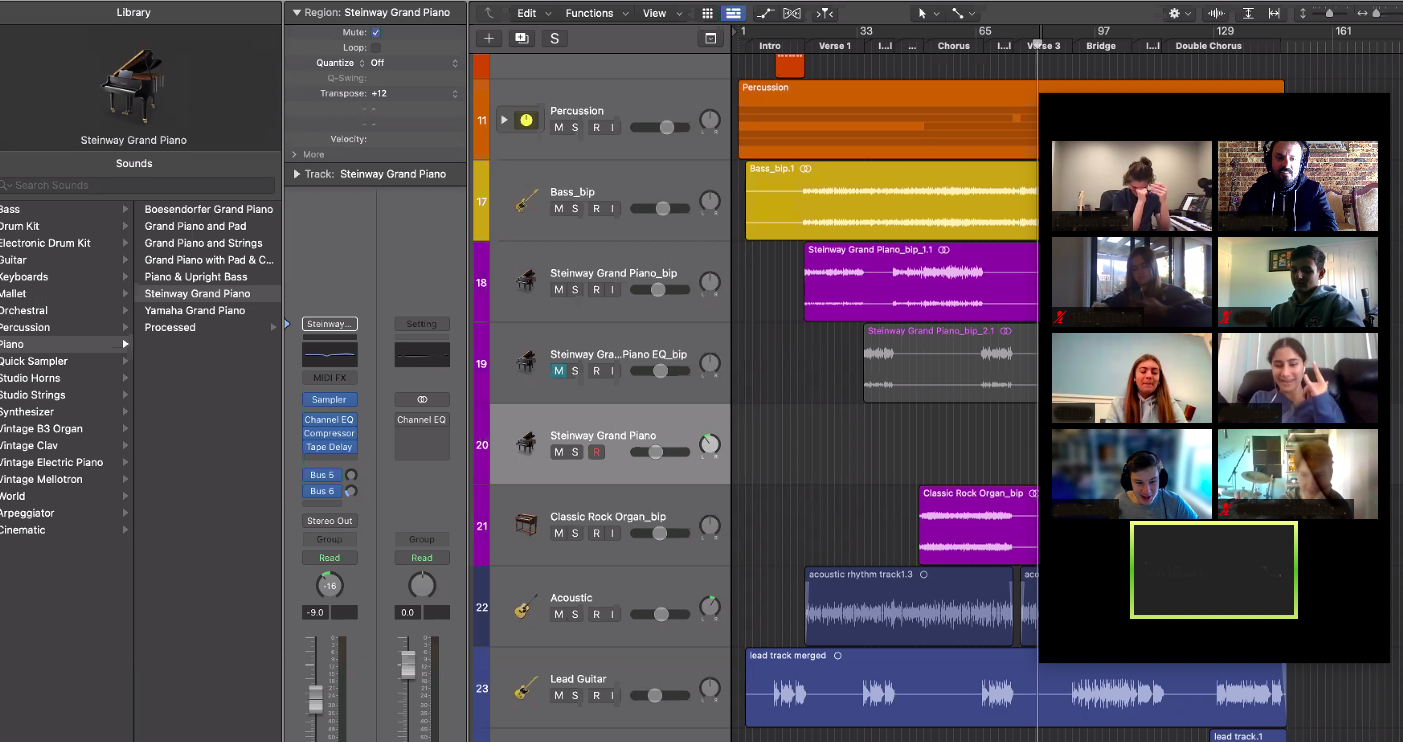Click the duplicate track icon
Image resolution: width=1403 pixels, height=742 pixels.
click(x=521, y=38)
